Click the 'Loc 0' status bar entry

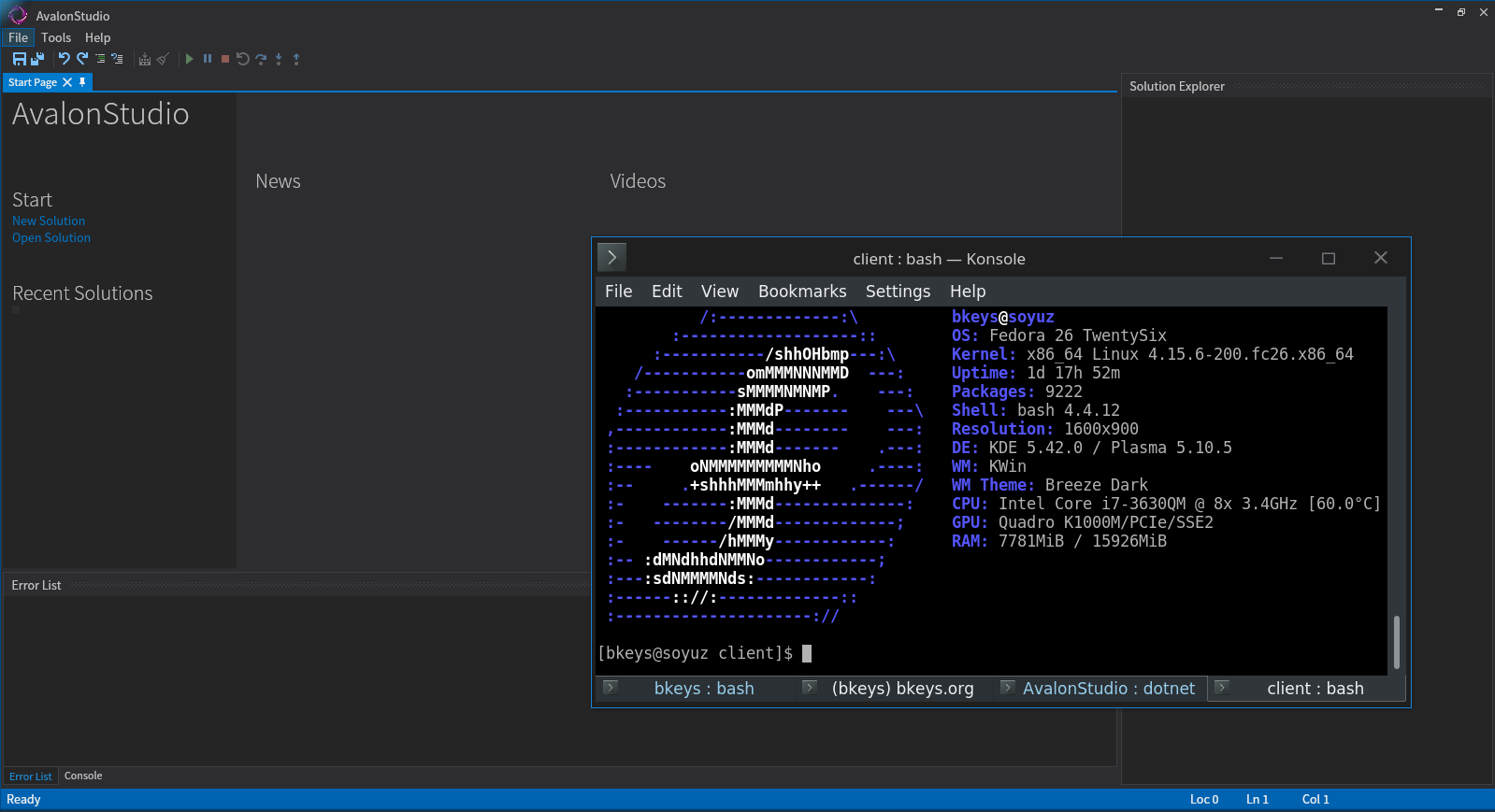pyautogui.click(x=1204, y=800)
